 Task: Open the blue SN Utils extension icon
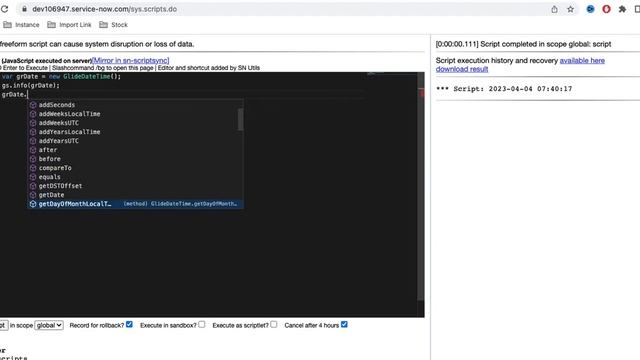590,9
